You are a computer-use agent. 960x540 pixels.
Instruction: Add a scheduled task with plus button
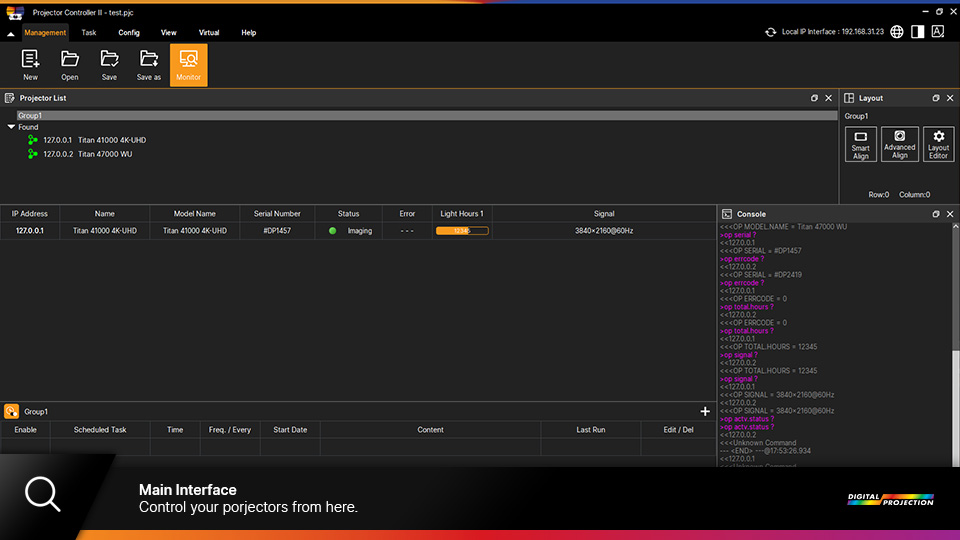[705, 411]
